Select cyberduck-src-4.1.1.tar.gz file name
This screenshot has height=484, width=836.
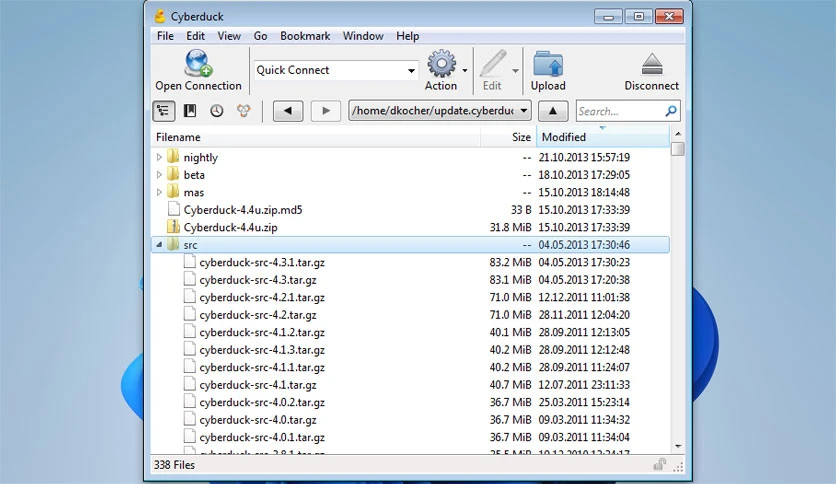point(262,367)
